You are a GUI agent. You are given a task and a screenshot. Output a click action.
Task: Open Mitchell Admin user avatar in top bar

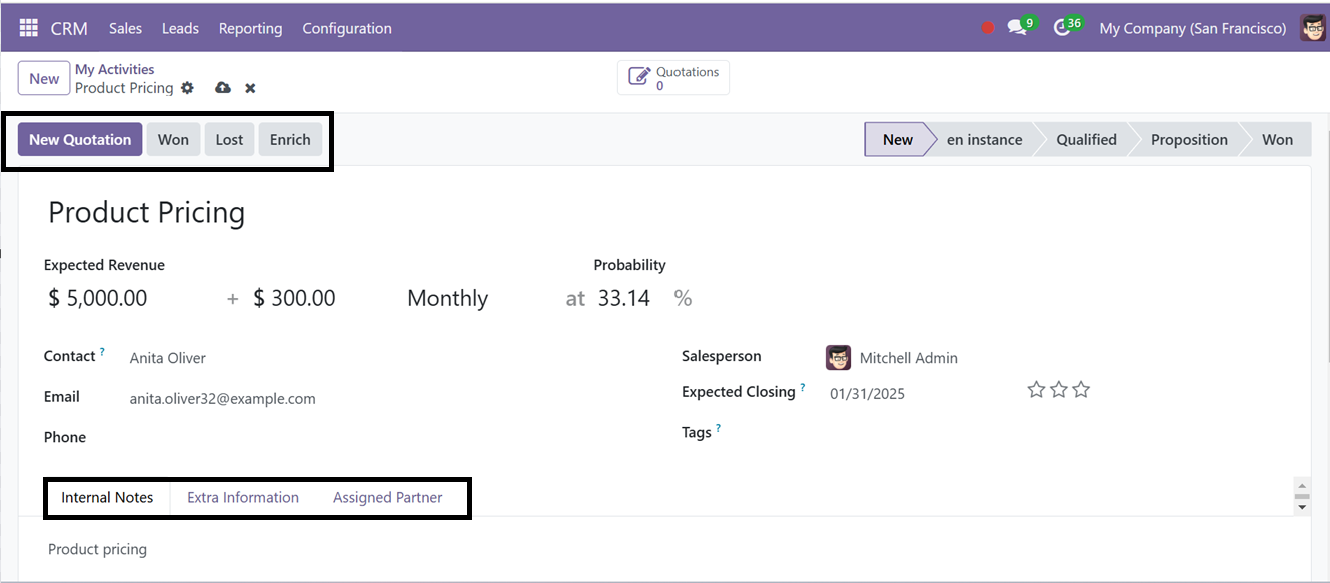click(x=1313, y=28)
